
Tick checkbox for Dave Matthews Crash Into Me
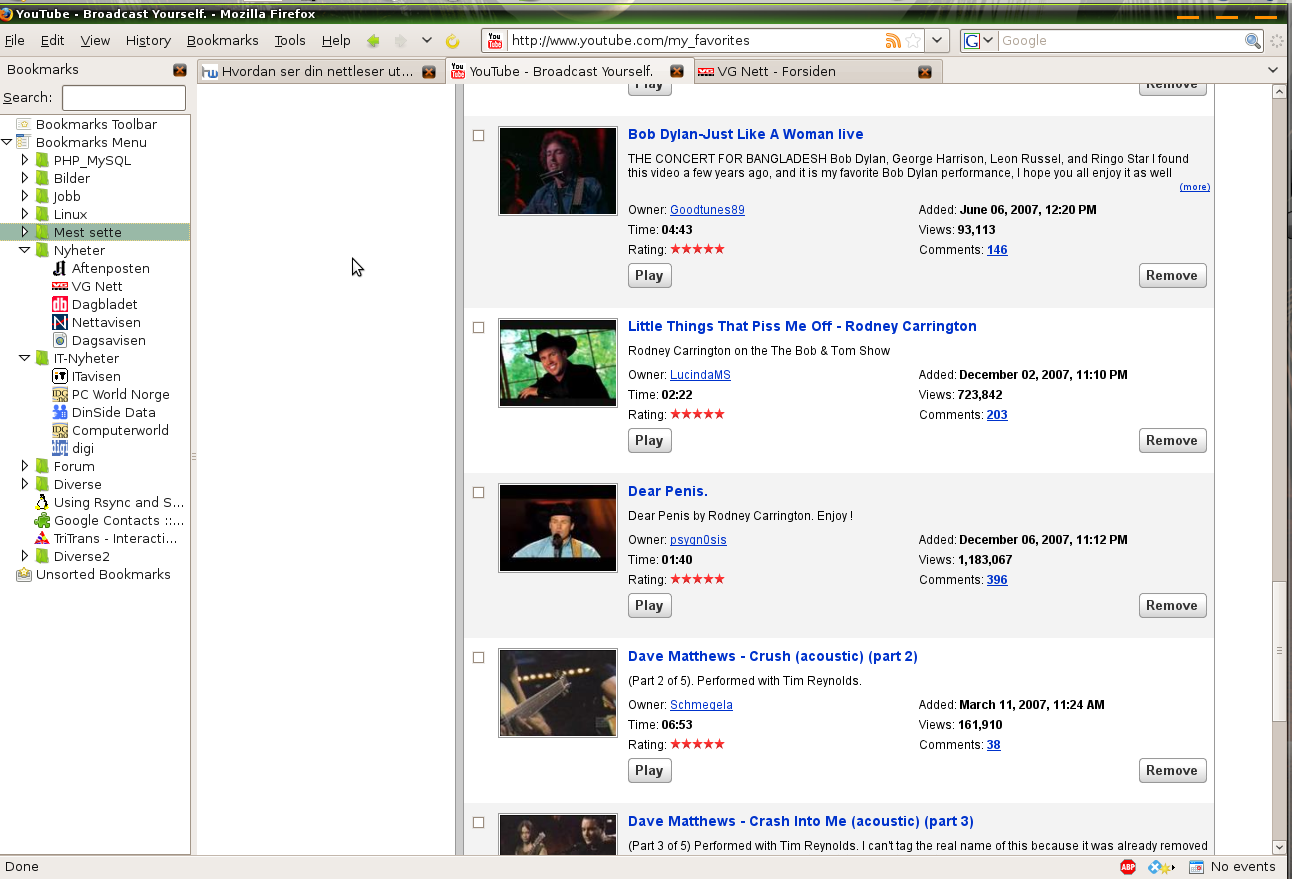pyautogui.click(x=478, y=822)
